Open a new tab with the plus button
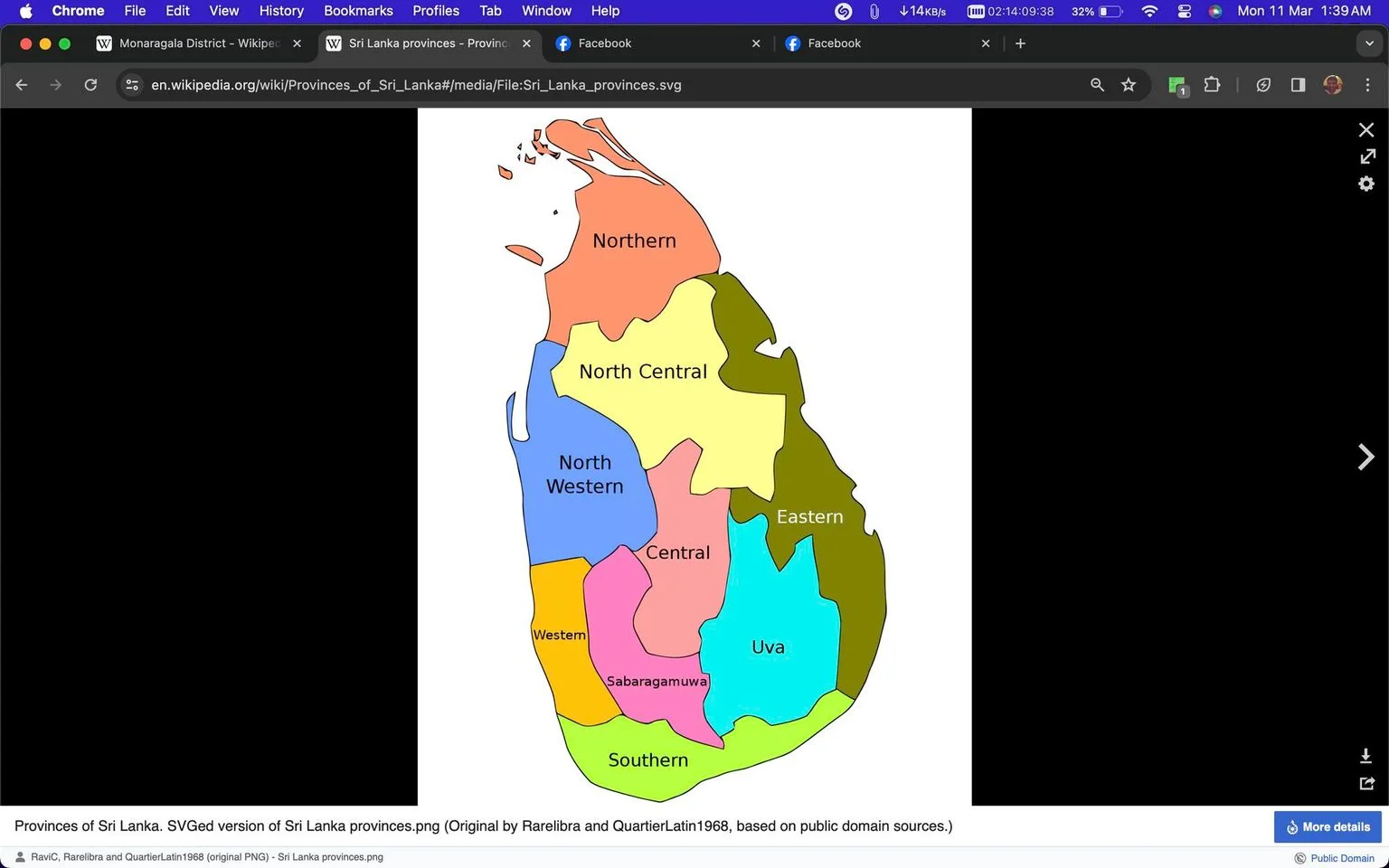 click(1020, 43)
